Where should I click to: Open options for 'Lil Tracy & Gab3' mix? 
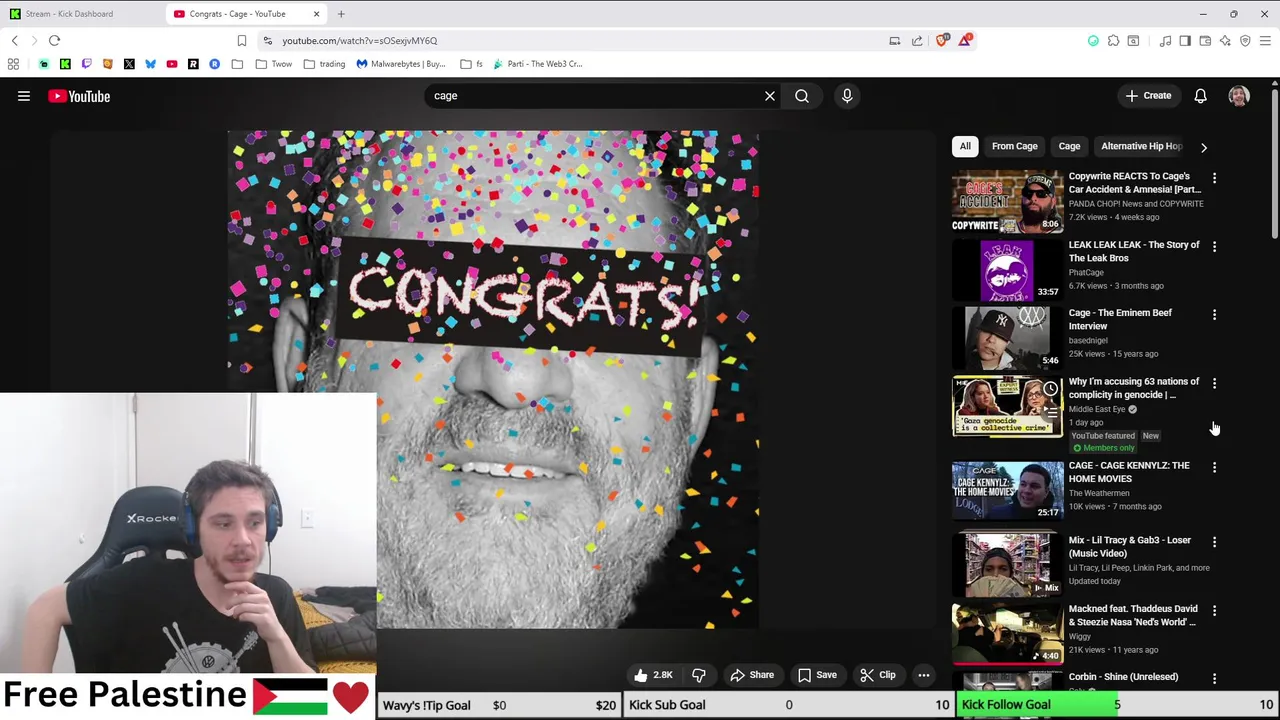[1214, 542]
